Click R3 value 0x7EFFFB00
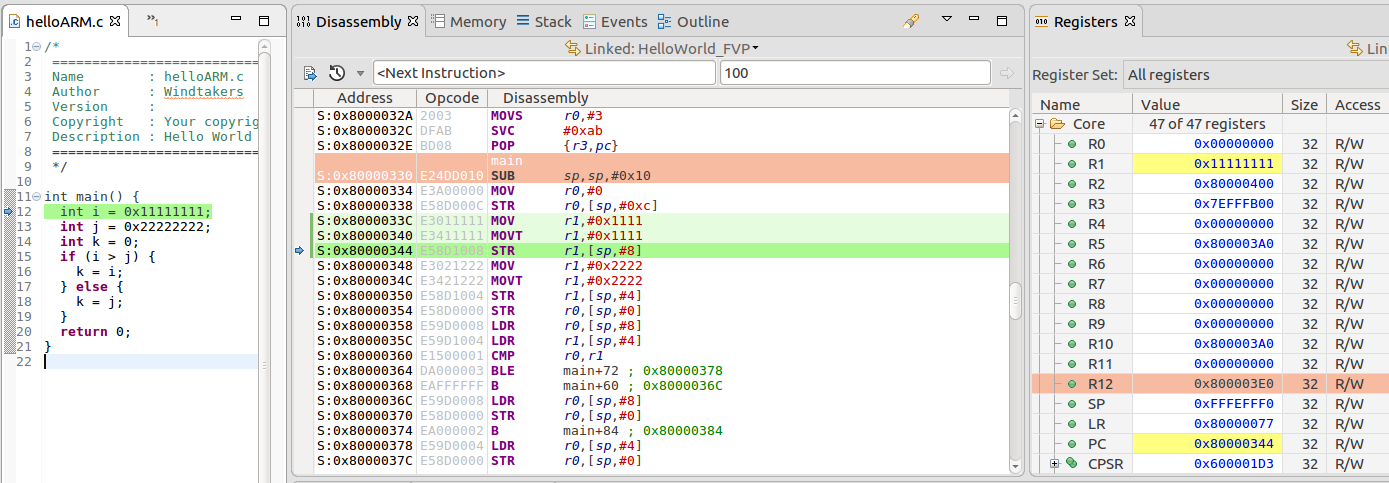Screen dimensions: 1389x483 pyautogui.click(x=1233, y=204)
